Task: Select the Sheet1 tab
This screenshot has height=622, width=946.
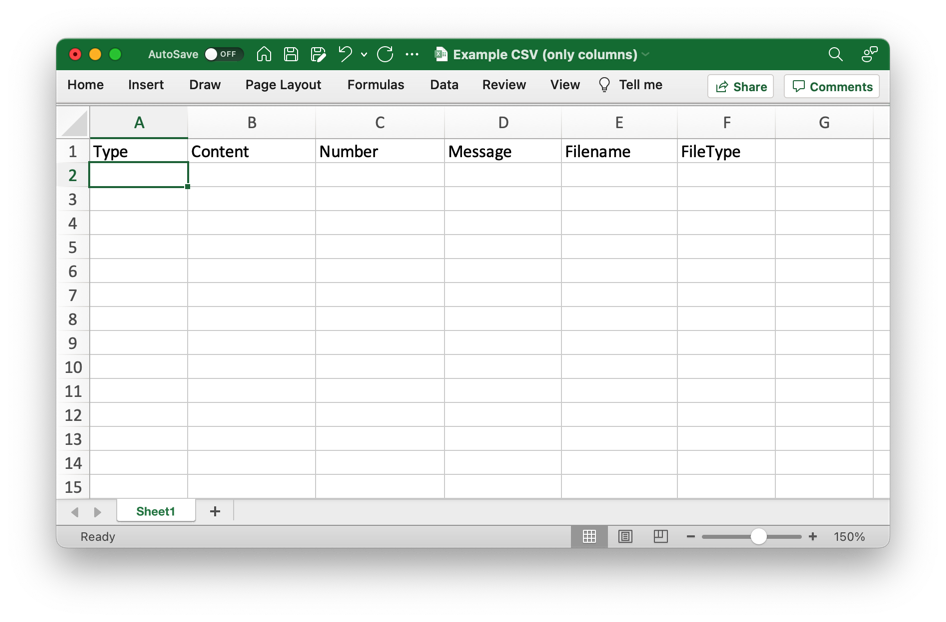Action: pyautogui.click(x=156, y=512)
